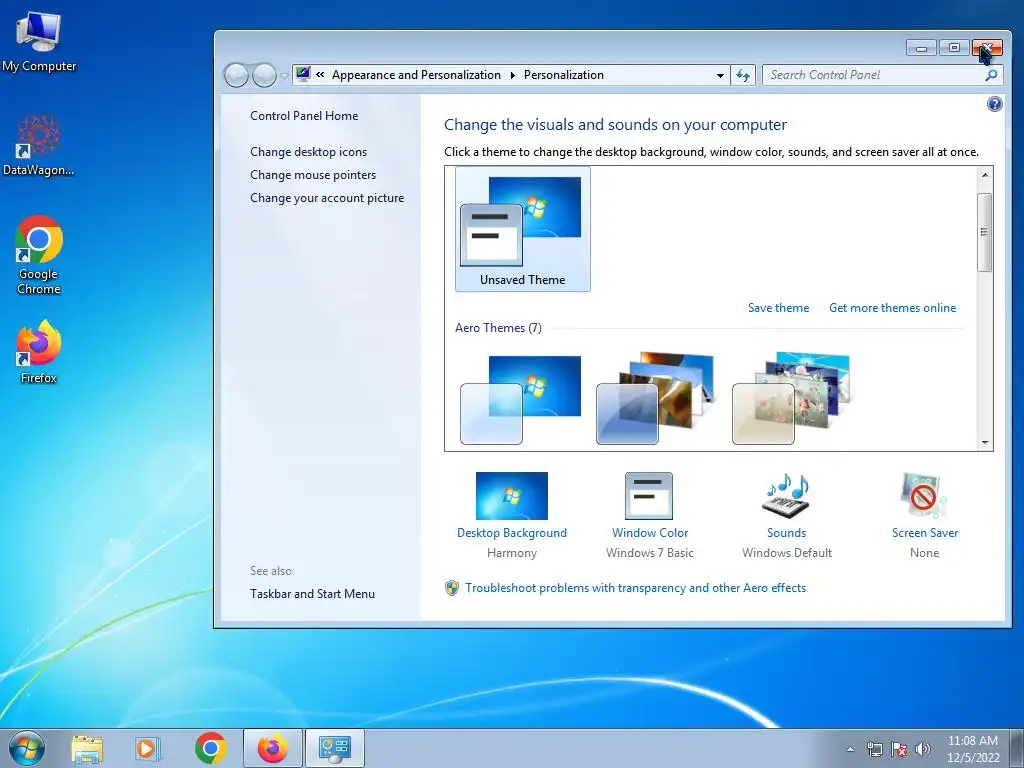Viewport: 1024px width, 768px height.
Task: Click the Aero Themes (7) group header
Action: [498, 328]
